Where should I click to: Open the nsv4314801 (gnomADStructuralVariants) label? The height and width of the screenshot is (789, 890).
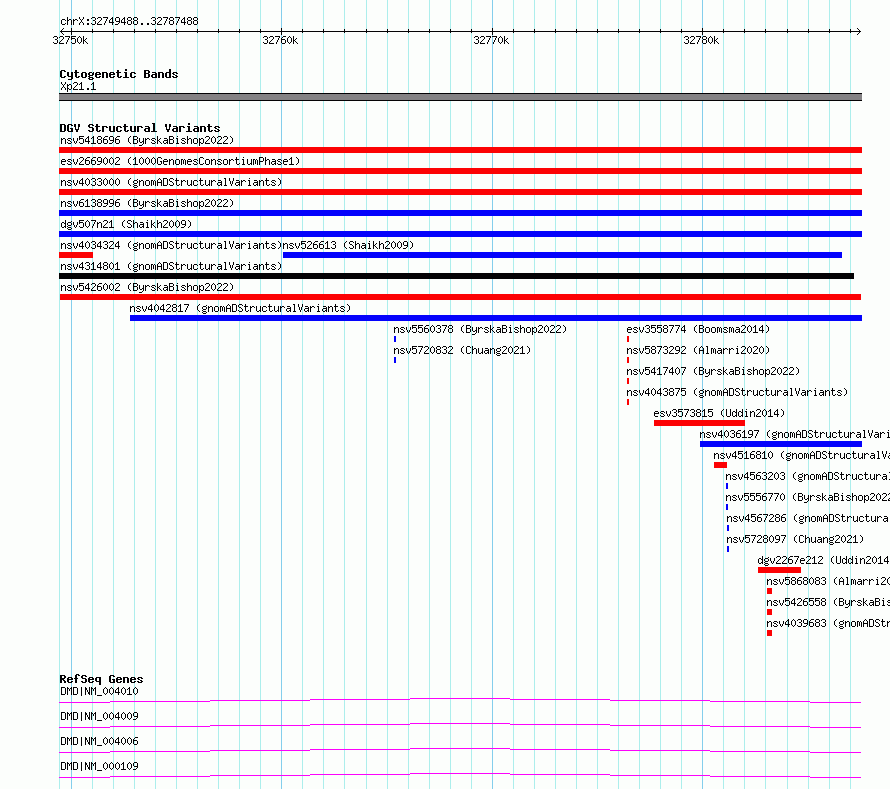[x=171, y=266]
